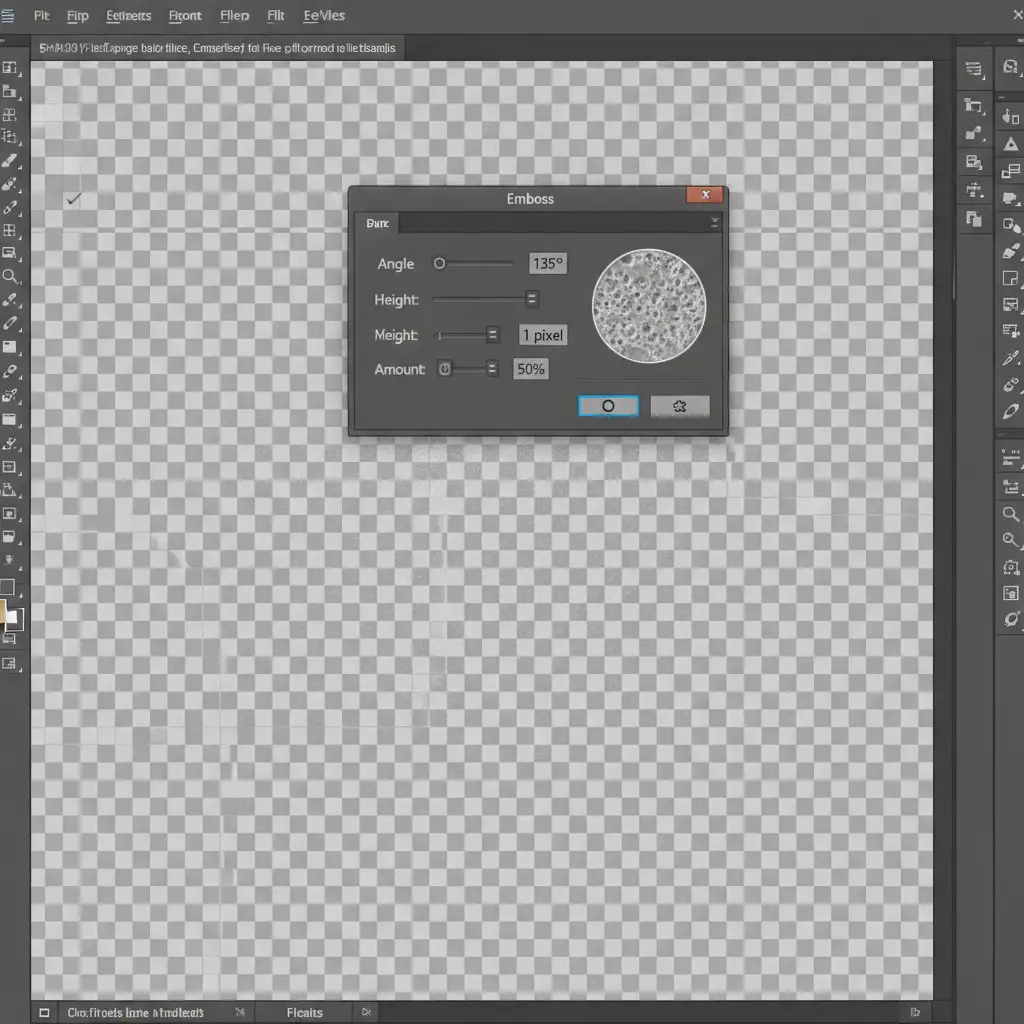Viewport: 1024px width, 1024px height.
Task: Open the Eetibetts menu in menu bar
Action: [x=128, y=16]
